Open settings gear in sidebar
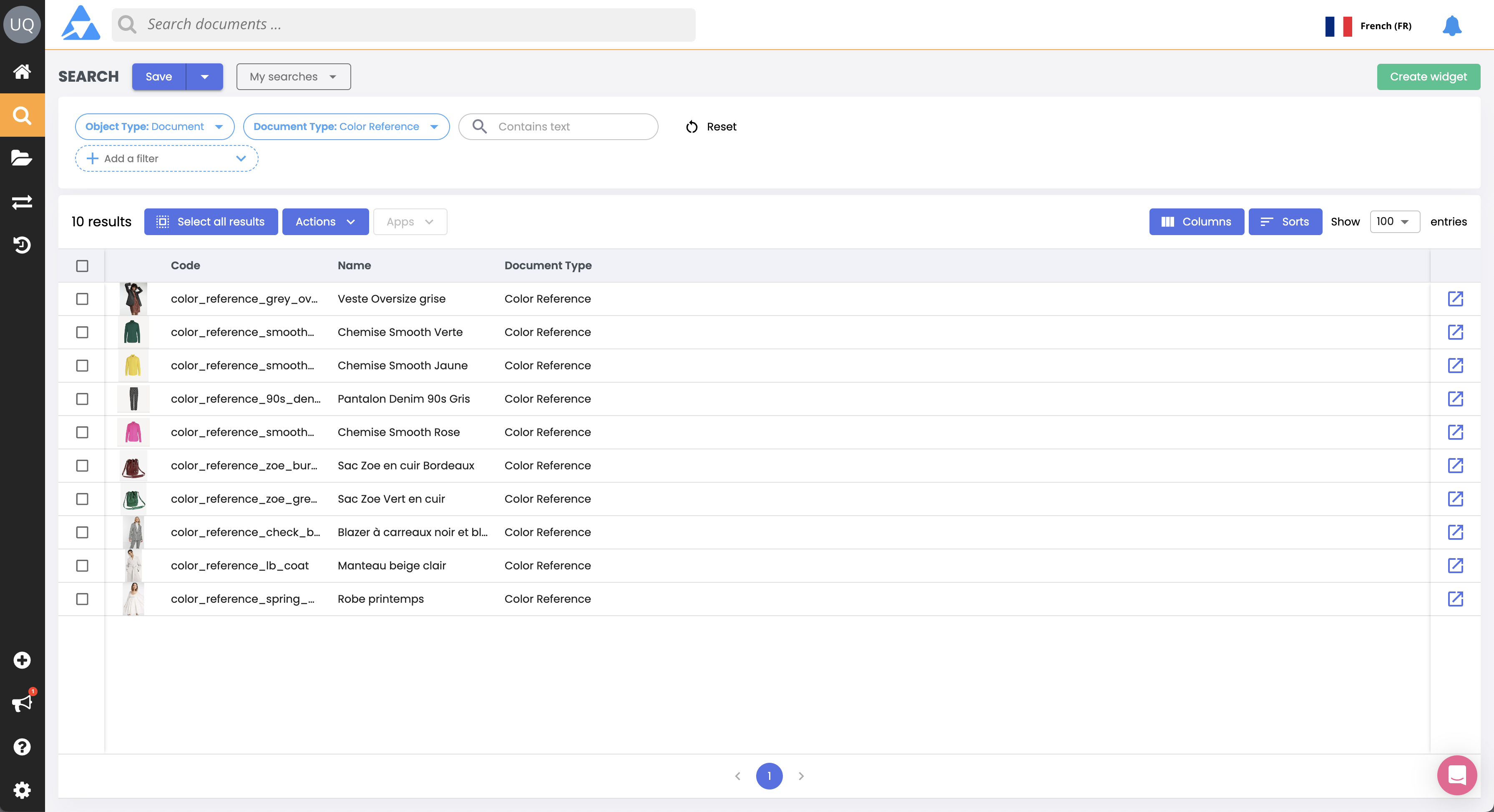This screenshot has height=812, width=1494. [22, 790]
